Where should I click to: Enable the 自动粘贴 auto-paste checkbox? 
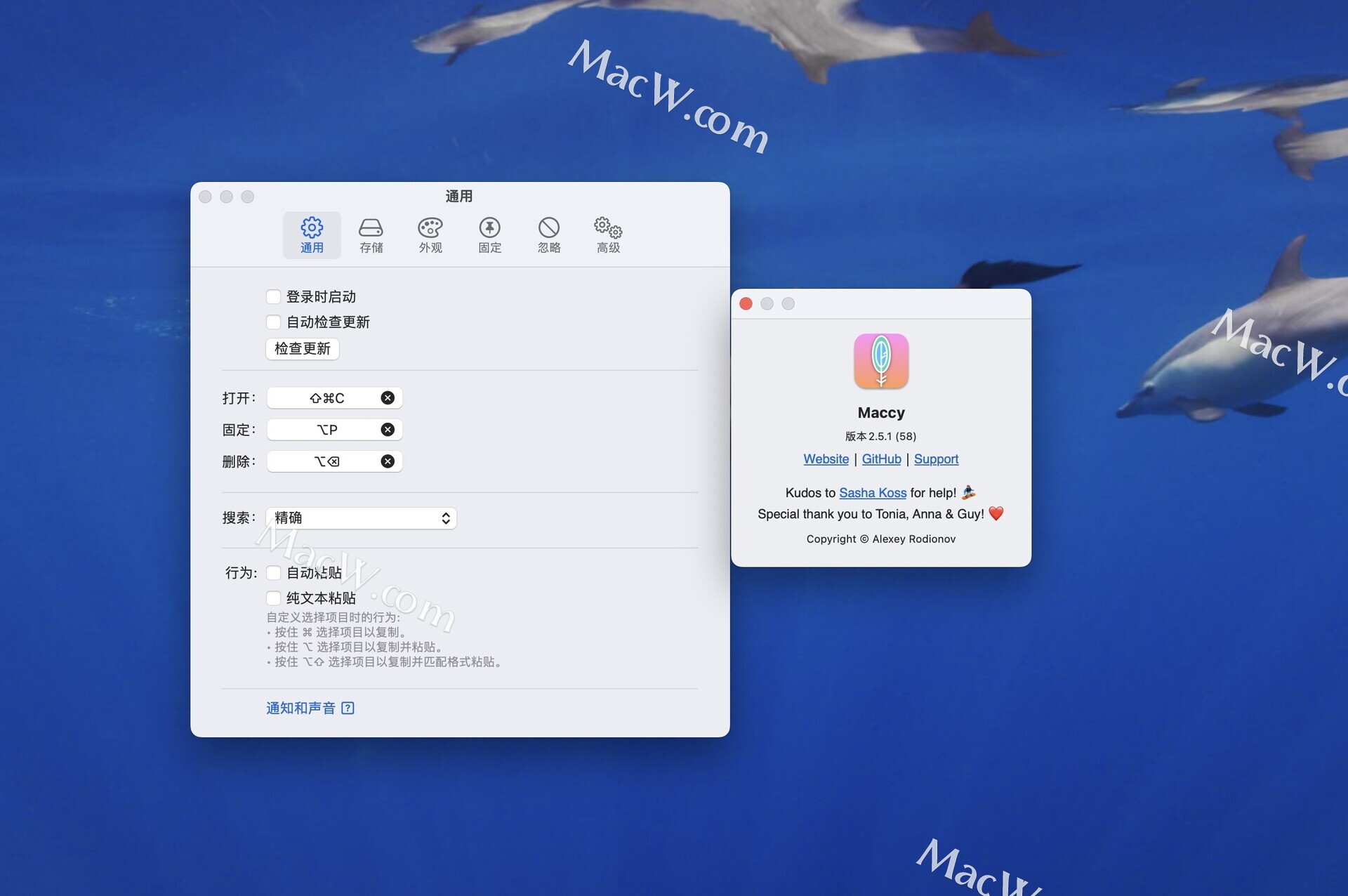pos(273,573)
